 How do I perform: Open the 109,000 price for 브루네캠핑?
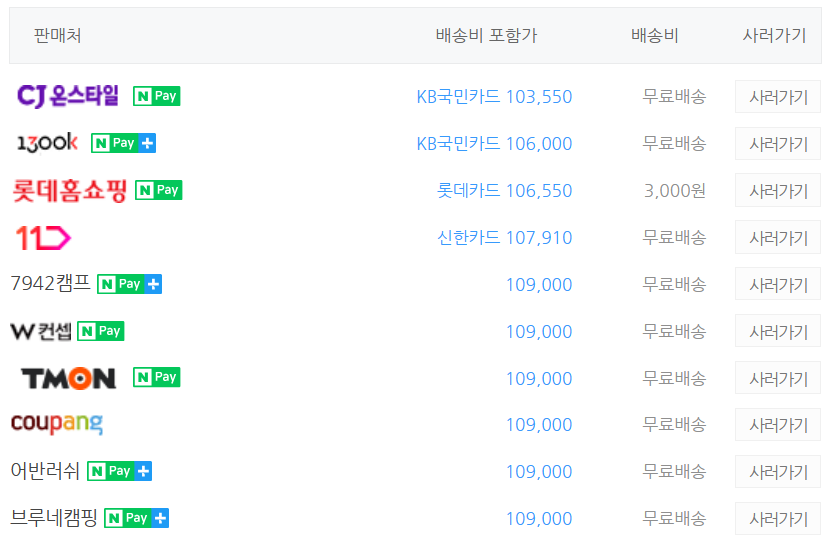click(539, 519)
